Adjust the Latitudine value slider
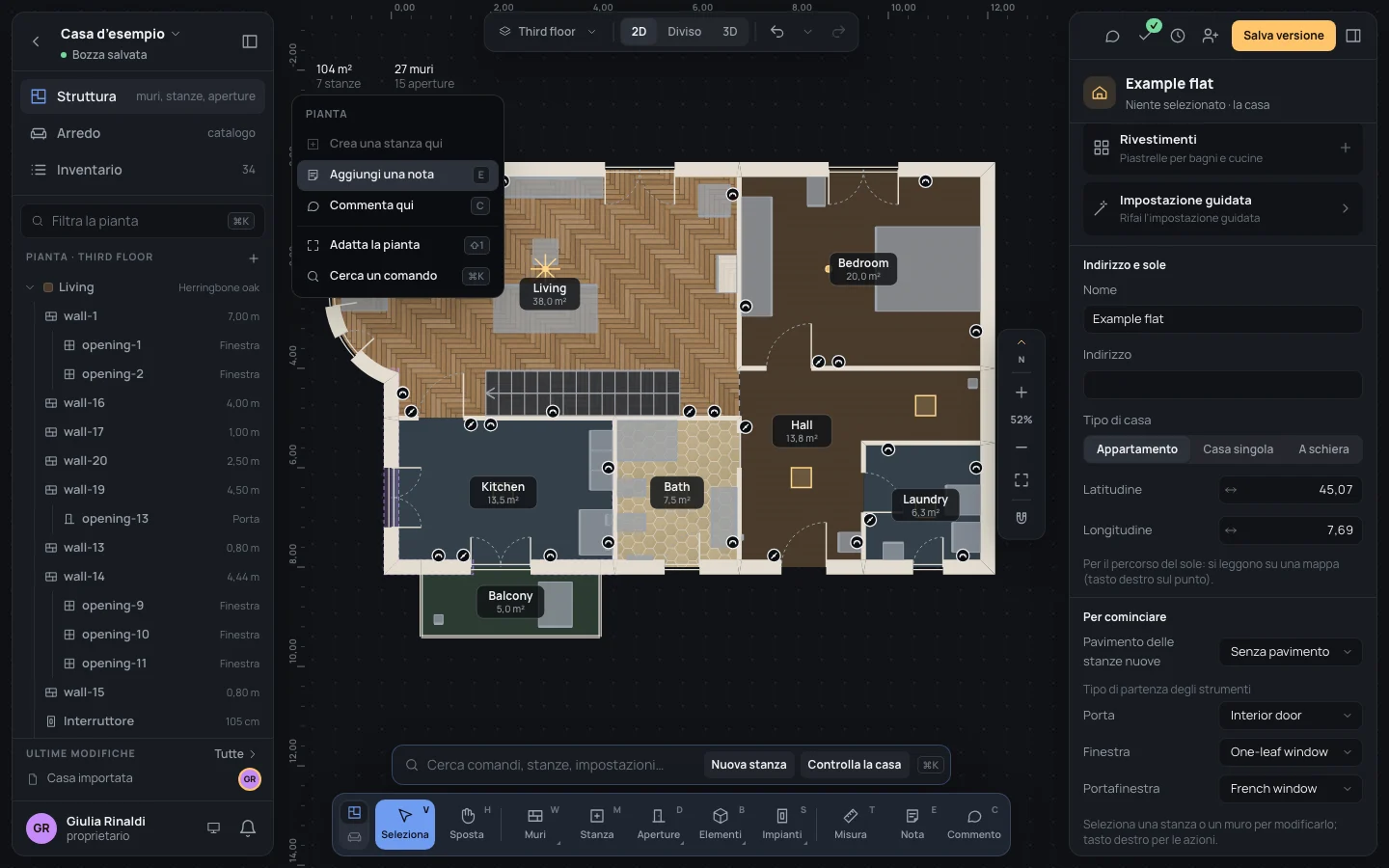This screenshot has width=1389, height=868. click(x=1291, y=490)
